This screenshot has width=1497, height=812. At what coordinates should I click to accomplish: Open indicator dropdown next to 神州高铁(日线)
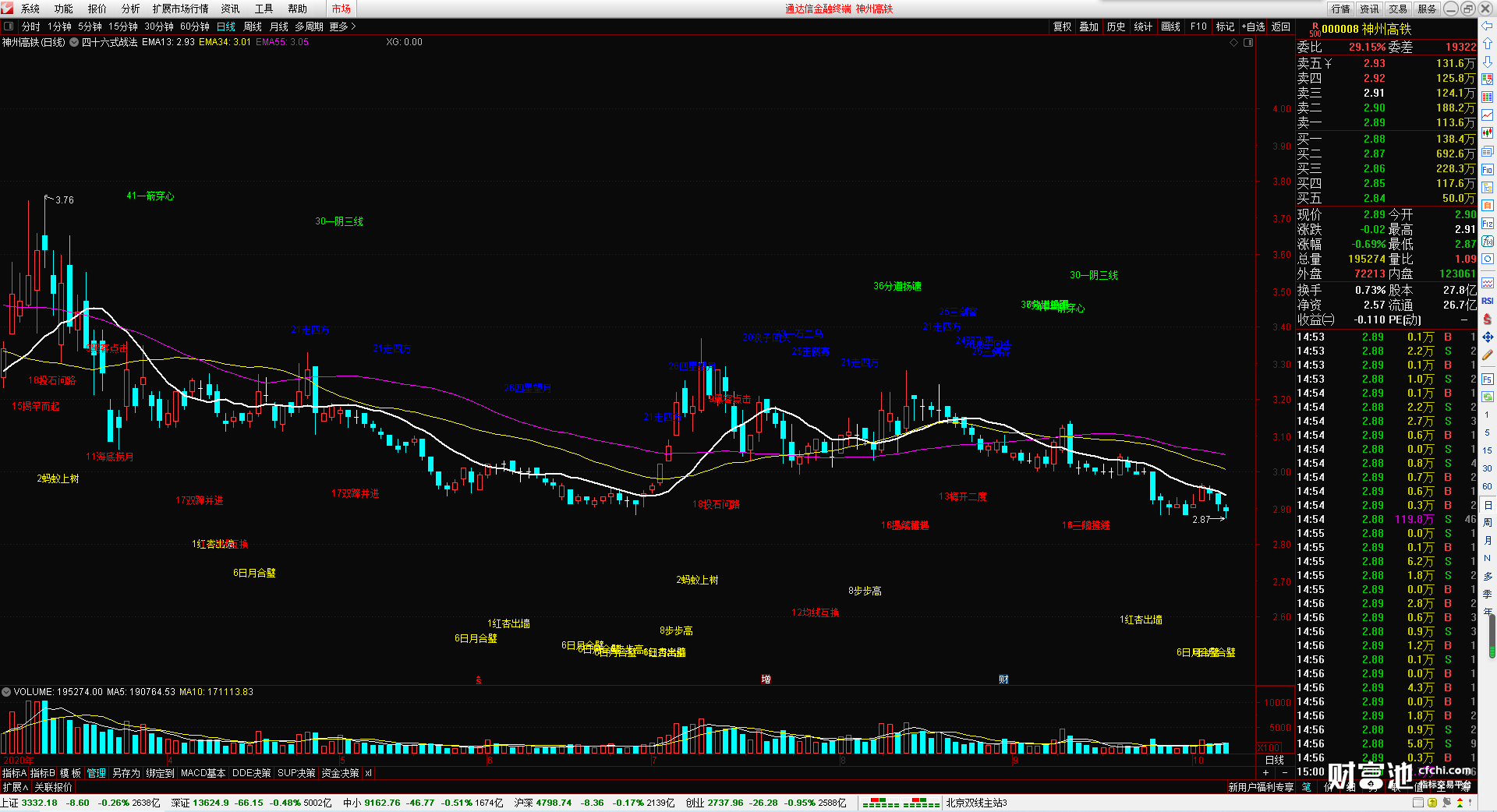click(74, 42)
